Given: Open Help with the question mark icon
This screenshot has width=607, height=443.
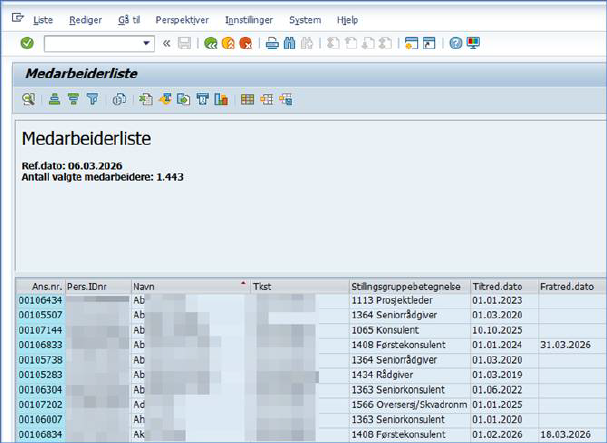Looking at the screenshot, I should [456, 43].
